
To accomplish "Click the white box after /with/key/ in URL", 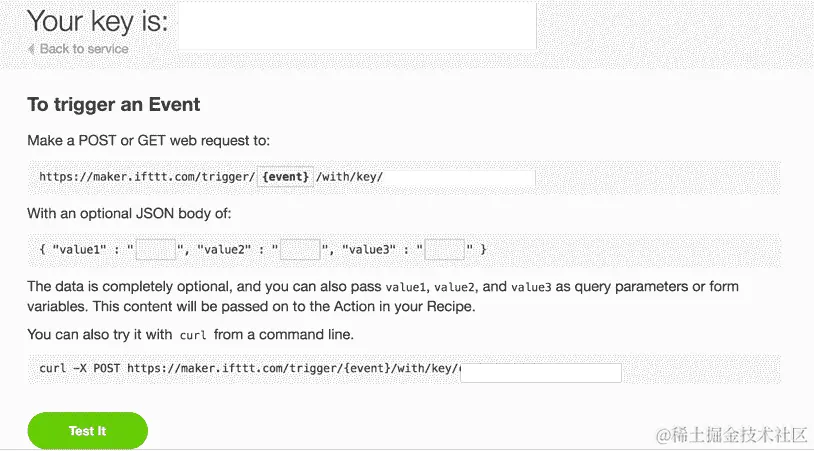I will pyautogui.click(x=460, y=177).
